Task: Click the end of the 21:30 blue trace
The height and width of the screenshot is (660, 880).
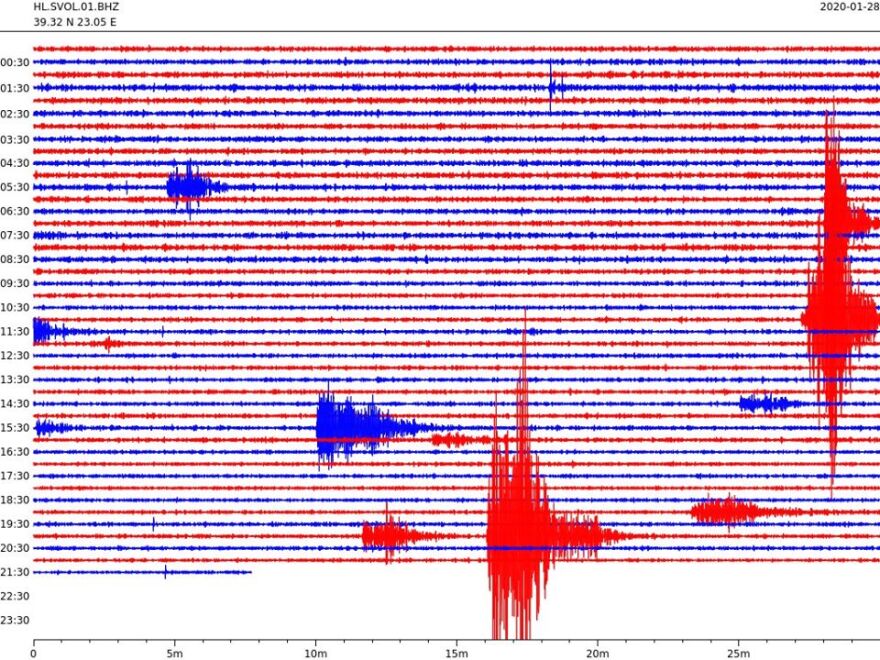Action: (249, 572)
